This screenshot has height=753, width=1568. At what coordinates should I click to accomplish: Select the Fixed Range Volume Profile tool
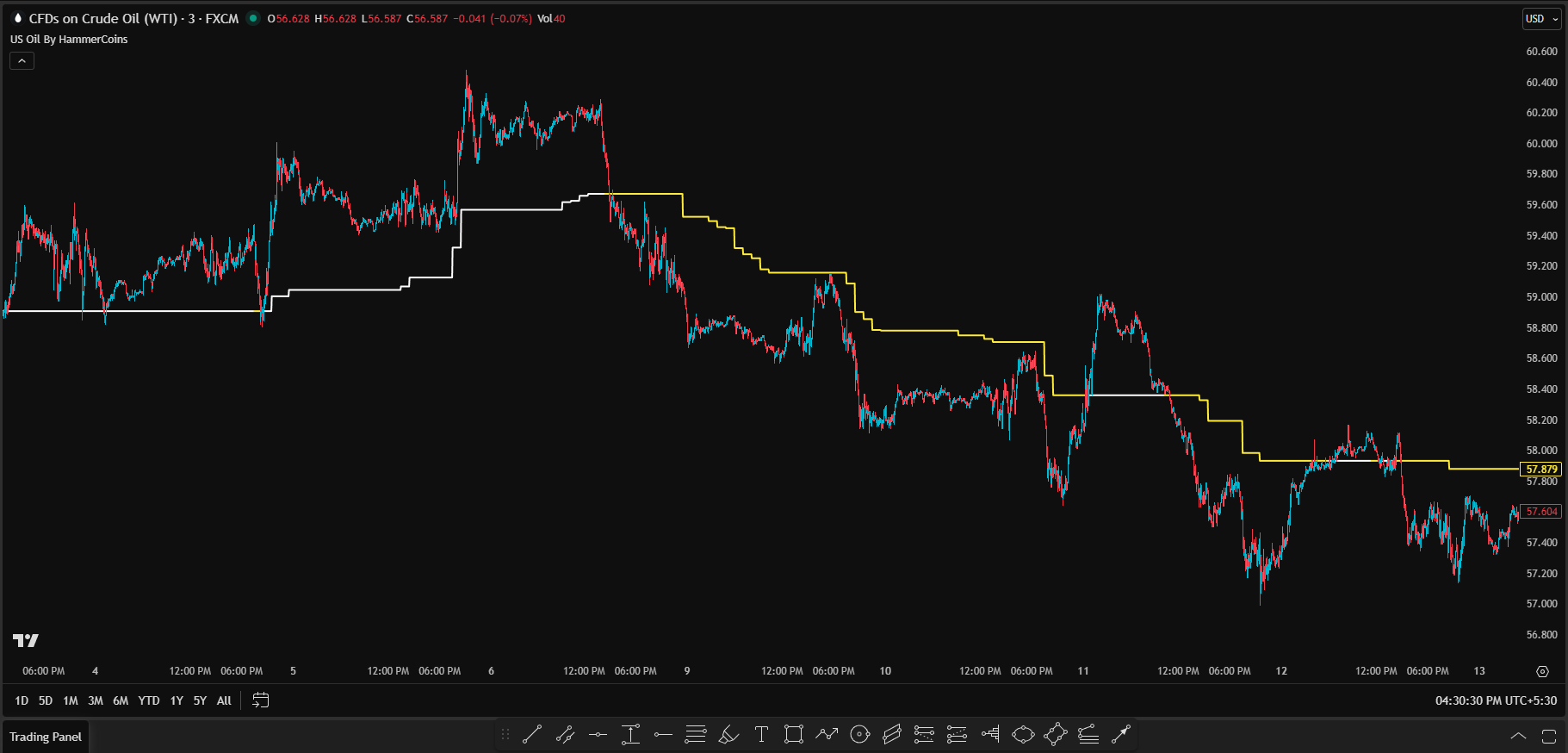990,735
